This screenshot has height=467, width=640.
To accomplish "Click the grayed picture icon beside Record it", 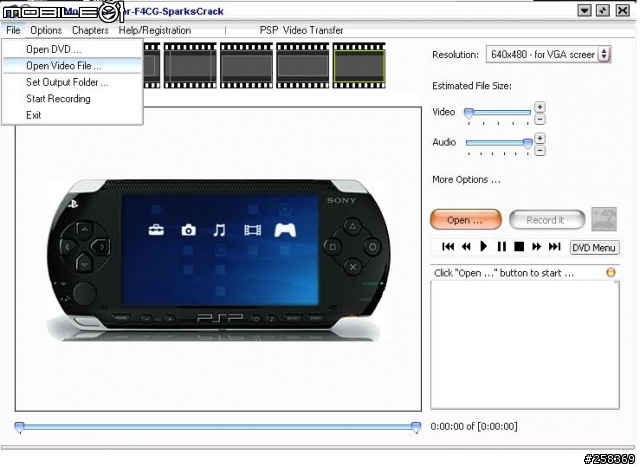I will tap(604, 219).
